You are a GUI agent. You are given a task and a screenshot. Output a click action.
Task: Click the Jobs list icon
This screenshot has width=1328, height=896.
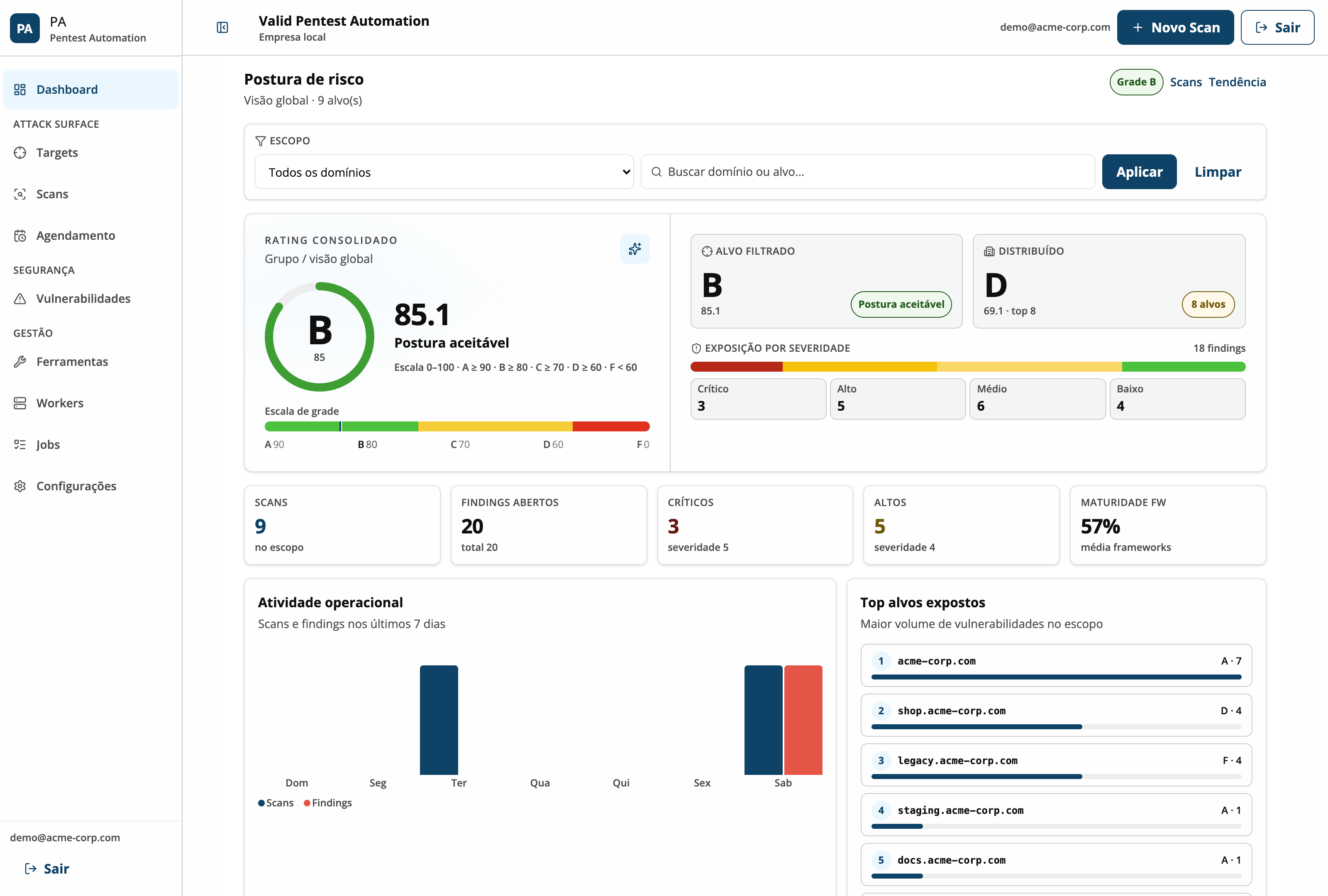20,444
